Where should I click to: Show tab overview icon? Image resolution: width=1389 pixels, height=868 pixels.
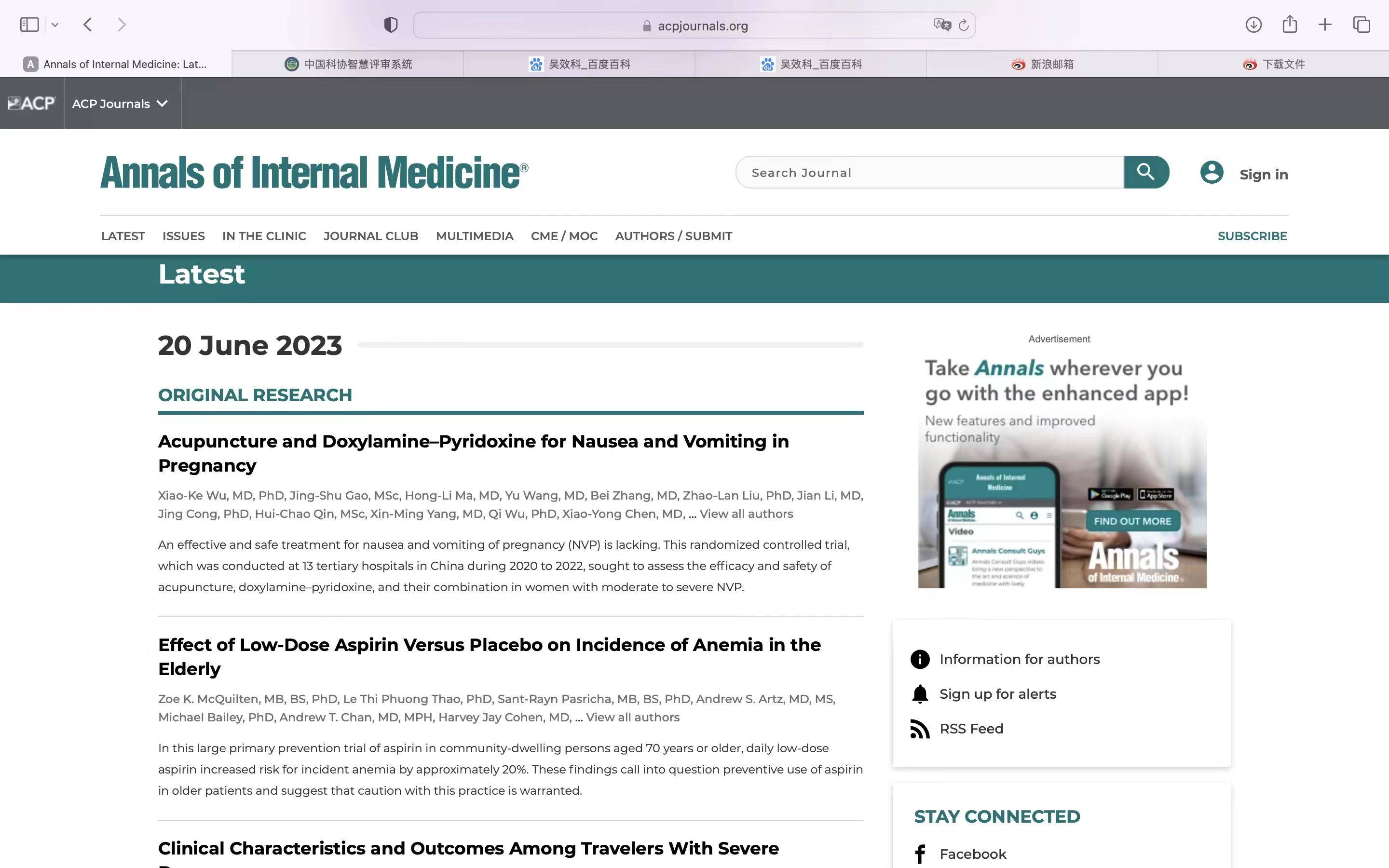pos(1362,25)
